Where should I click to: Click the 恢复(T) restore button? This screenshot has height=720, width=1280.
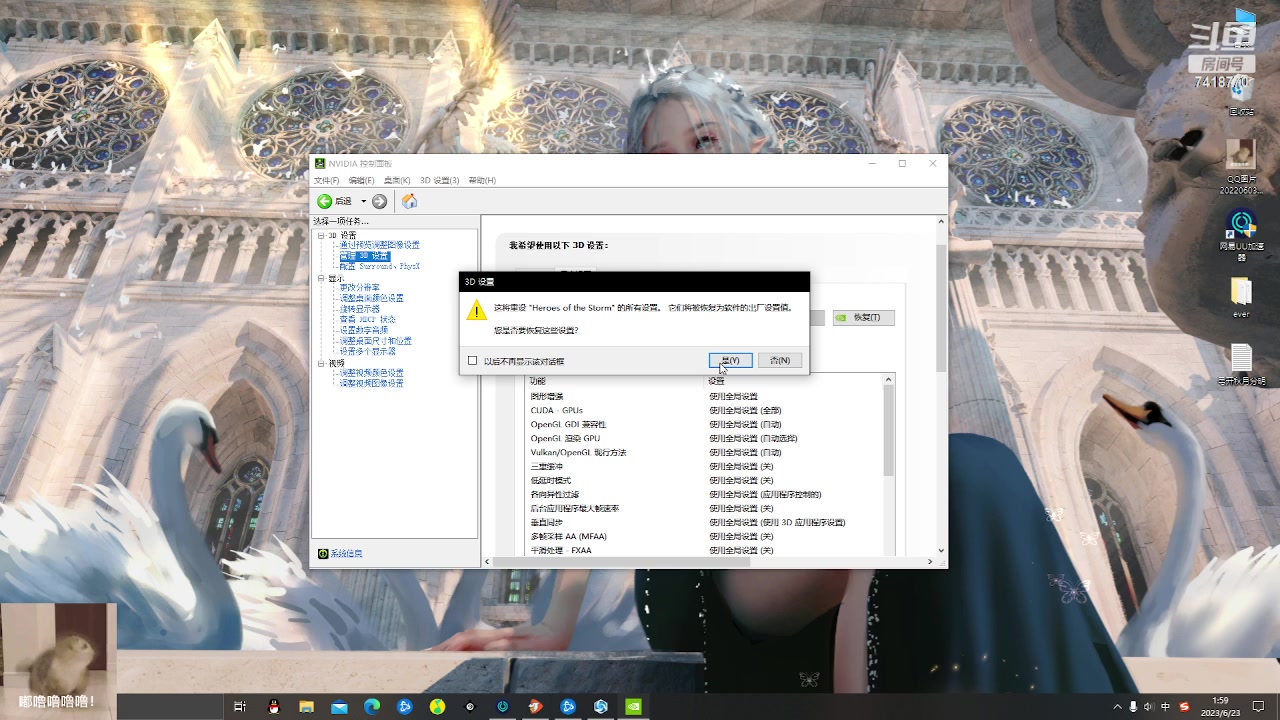click(x=863, y=317)
